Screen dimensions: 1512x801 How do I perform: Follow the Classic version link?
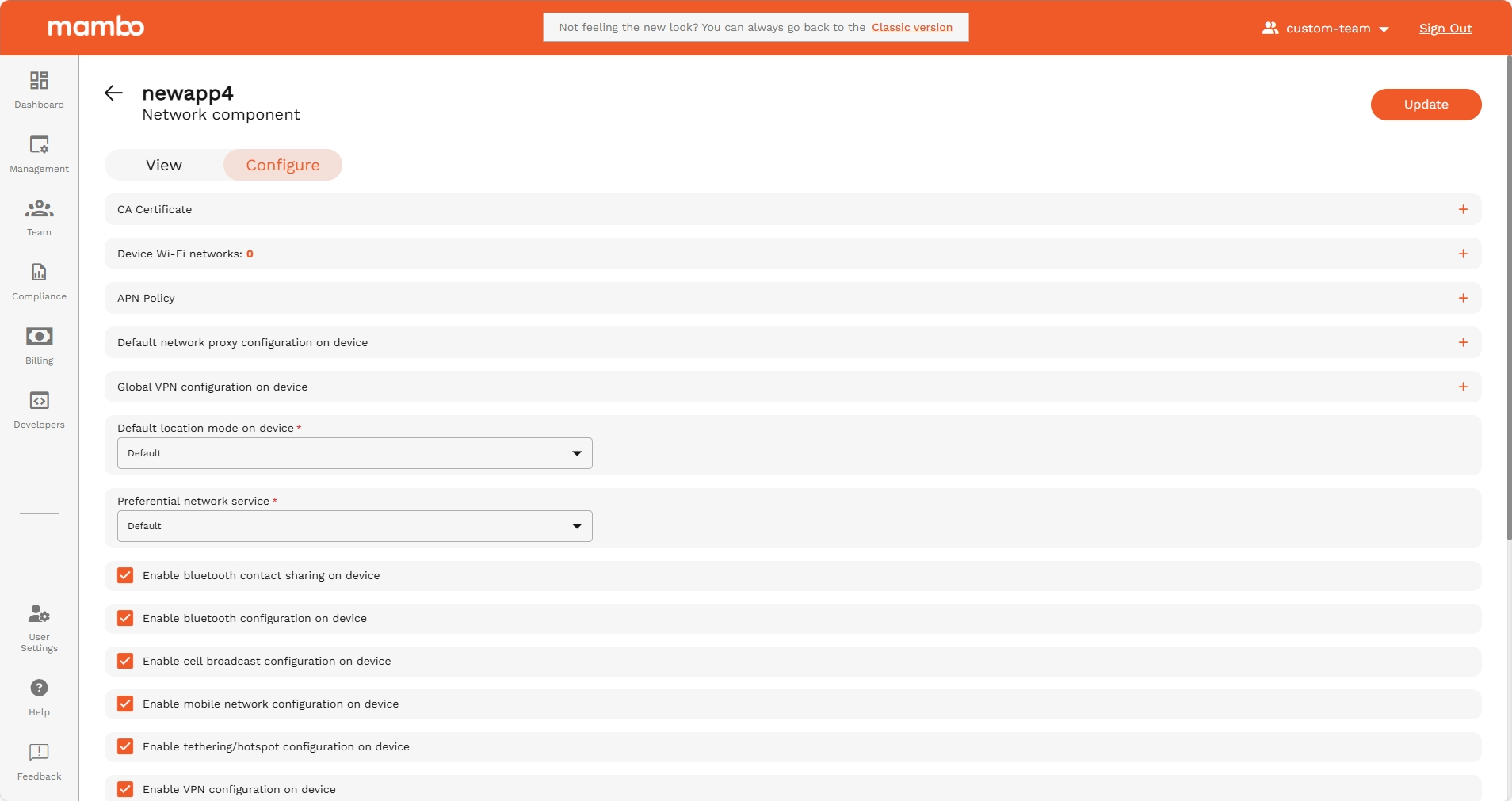(911, 27)
